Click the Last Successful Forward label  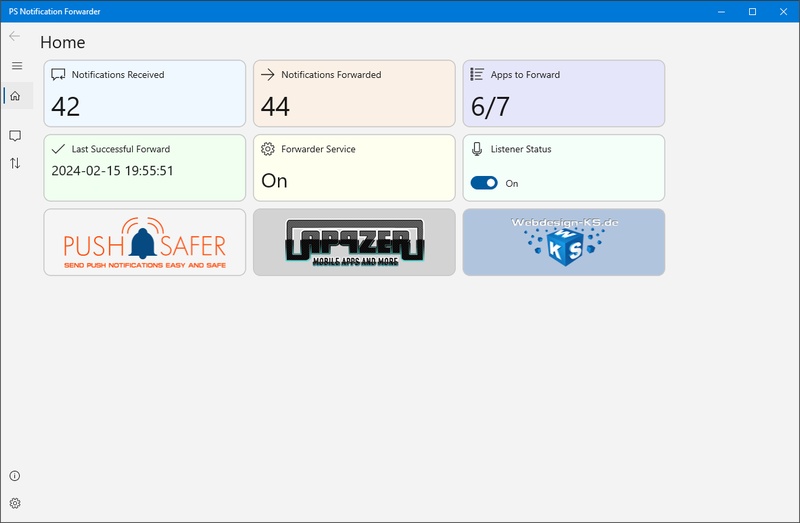(x=121, y=149)
